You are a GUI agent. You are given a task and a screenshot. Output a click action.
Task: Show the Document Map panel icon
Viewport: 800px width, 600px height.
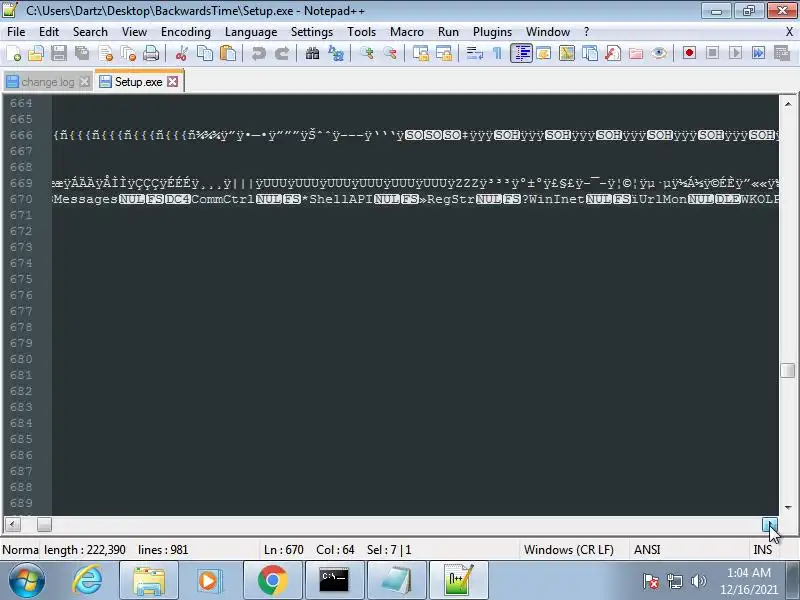(567, 53)
